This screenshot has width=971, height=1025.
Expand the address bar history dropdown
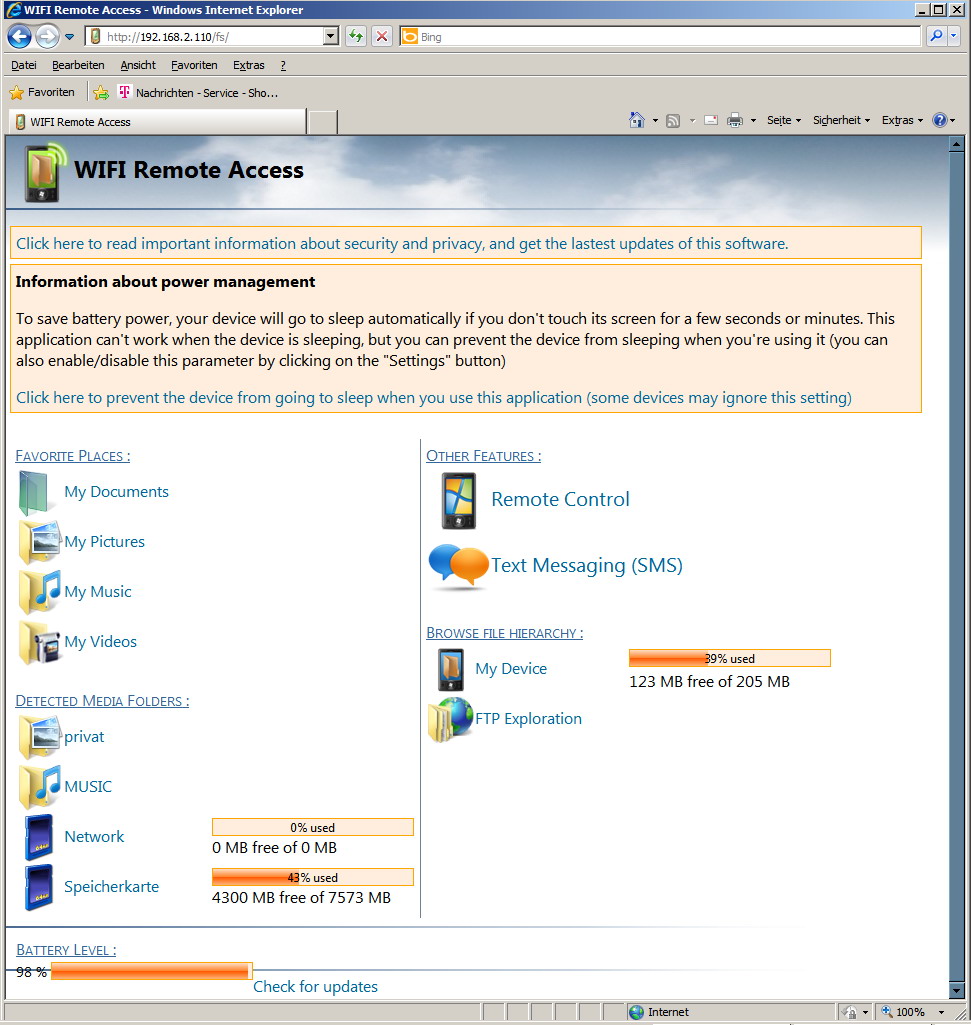click(x=331, y=37)
